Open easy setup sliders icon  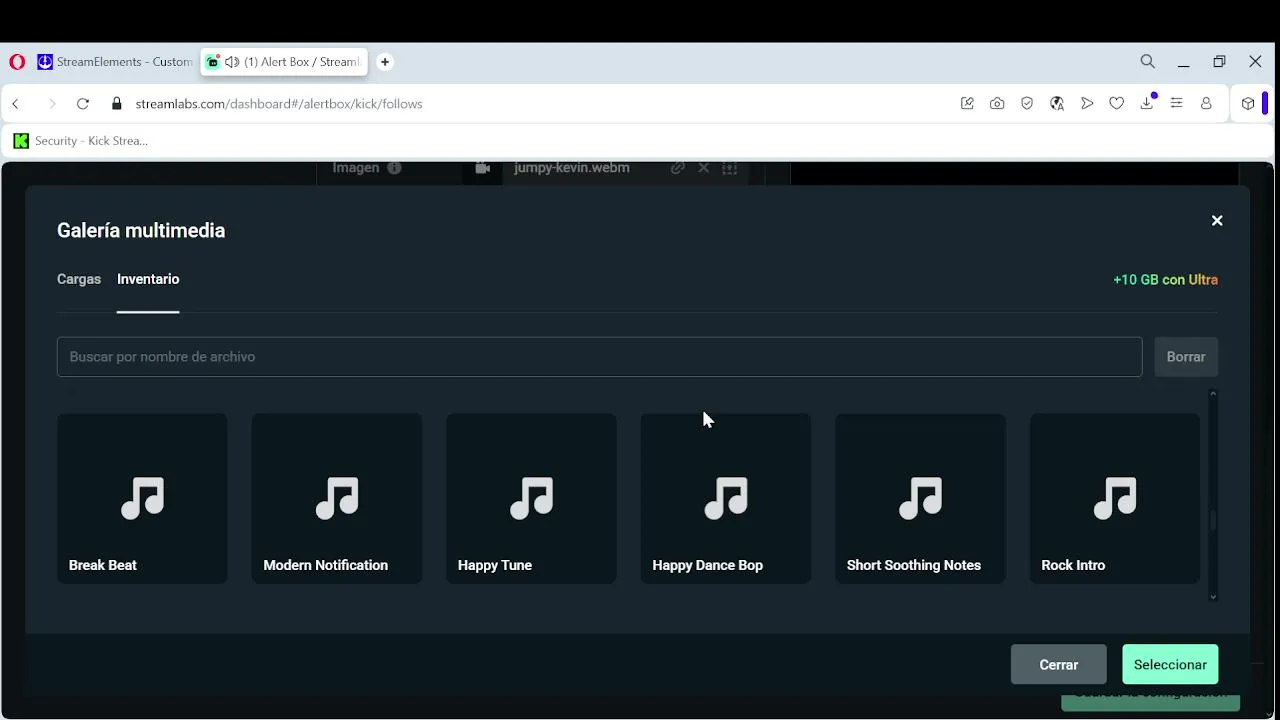tap(1177, 104)
